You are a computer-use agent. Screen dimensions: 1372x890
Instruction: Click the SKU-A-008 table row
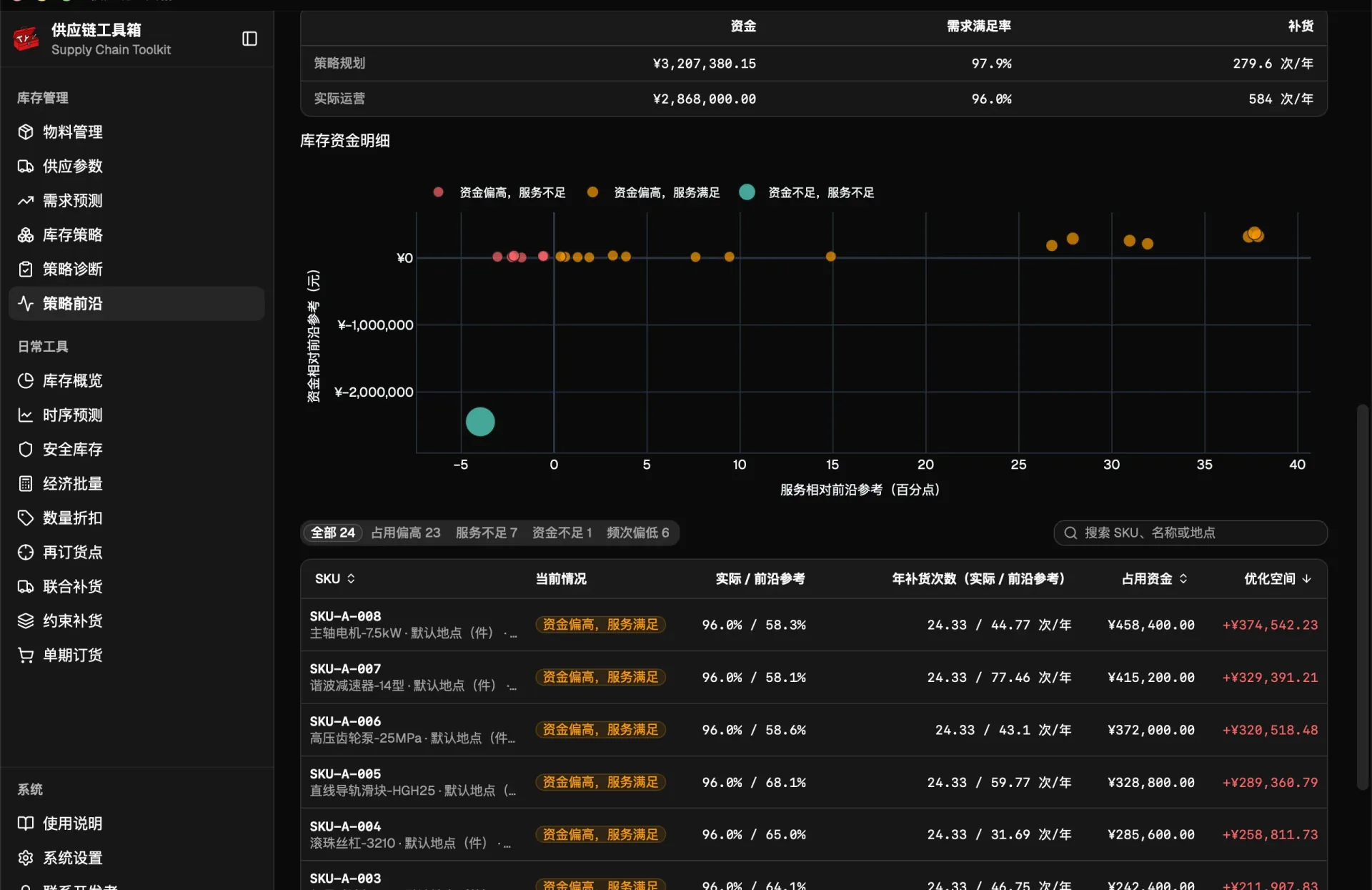click(814, 624)
